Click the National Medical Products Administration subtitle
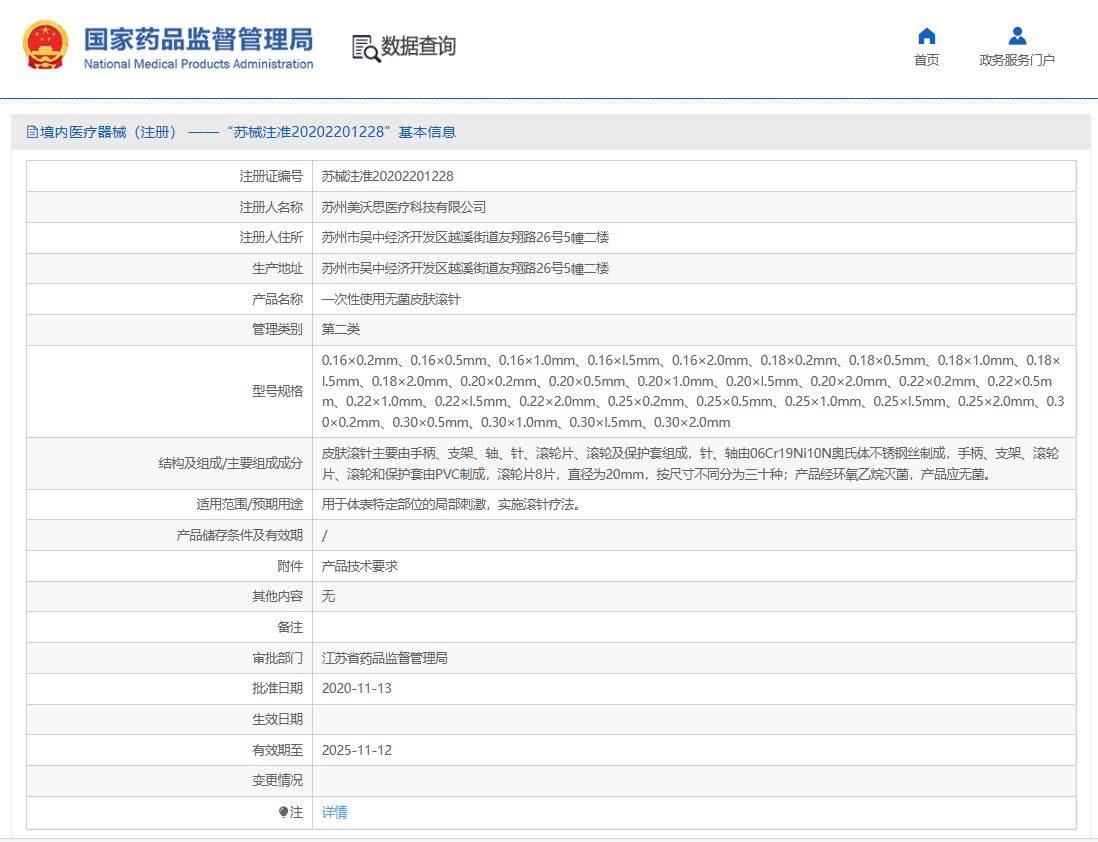1098x842 pixels. pyautogui.click(x=198, y=64)
